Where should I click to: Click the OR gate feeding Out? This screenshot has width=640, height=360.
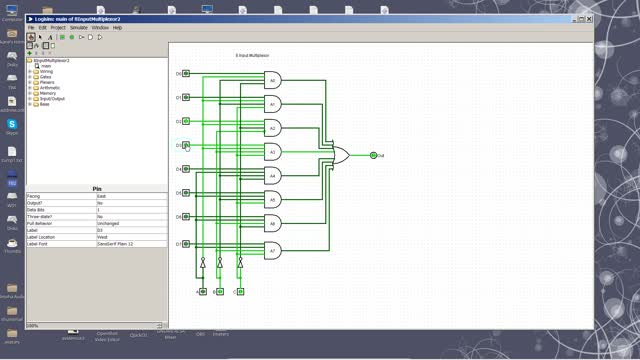point(341,155)
